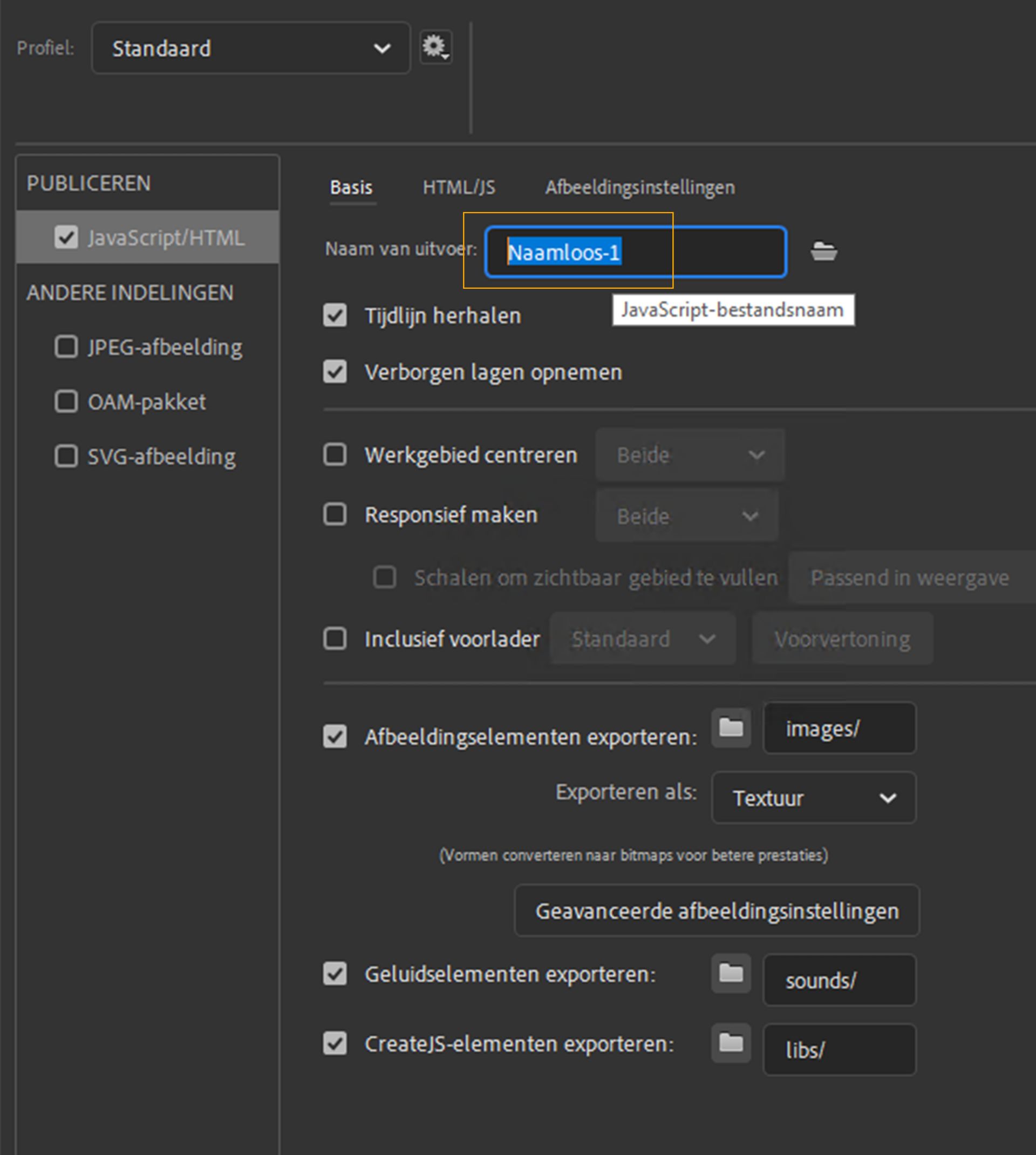Click the sounds folder browse icon

pyautogui.click(x=731, y=974)
